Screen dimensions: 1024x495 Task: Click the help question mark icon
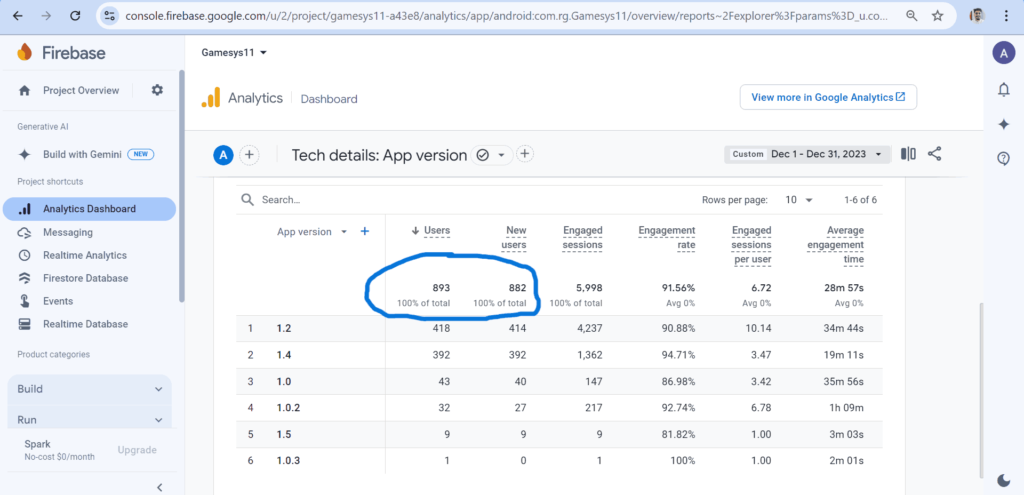pyautogui.click(x=1003, y=158)
